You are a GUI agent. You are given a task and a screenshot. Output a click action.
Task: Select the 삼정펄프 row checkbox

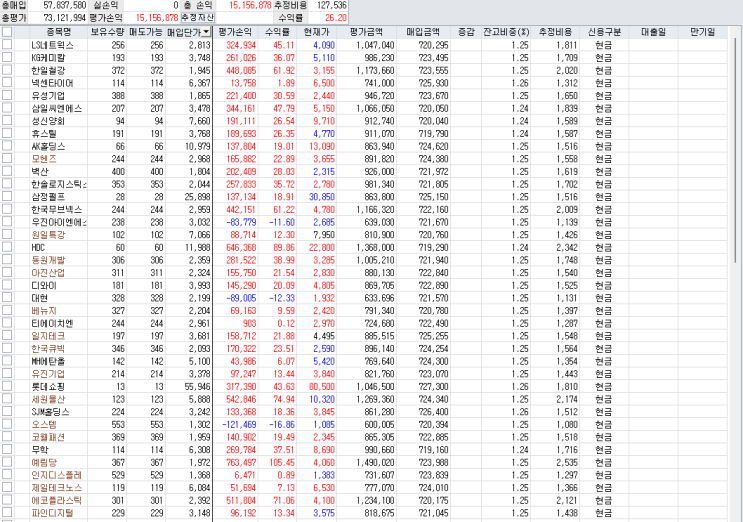[7, 196]
